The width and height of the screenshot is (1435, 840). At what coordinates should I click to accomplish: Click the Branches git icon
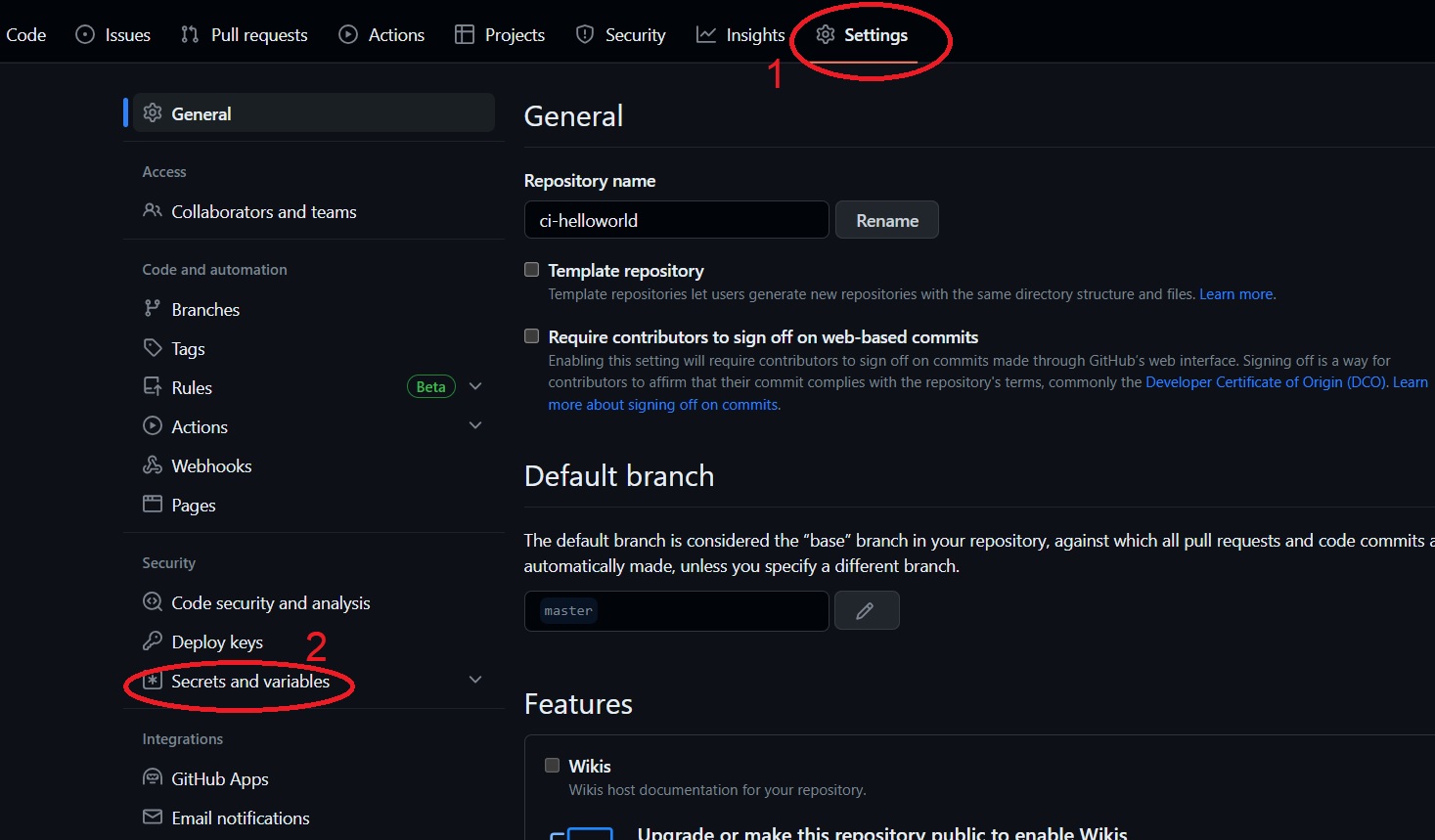pyautogui.click(x=153, y=309)
